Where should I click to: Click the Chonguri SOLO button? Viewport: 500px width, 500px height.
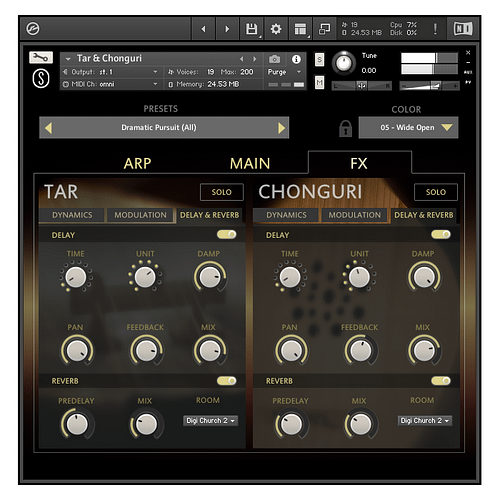pyautogui.click(x=436, y=192)
